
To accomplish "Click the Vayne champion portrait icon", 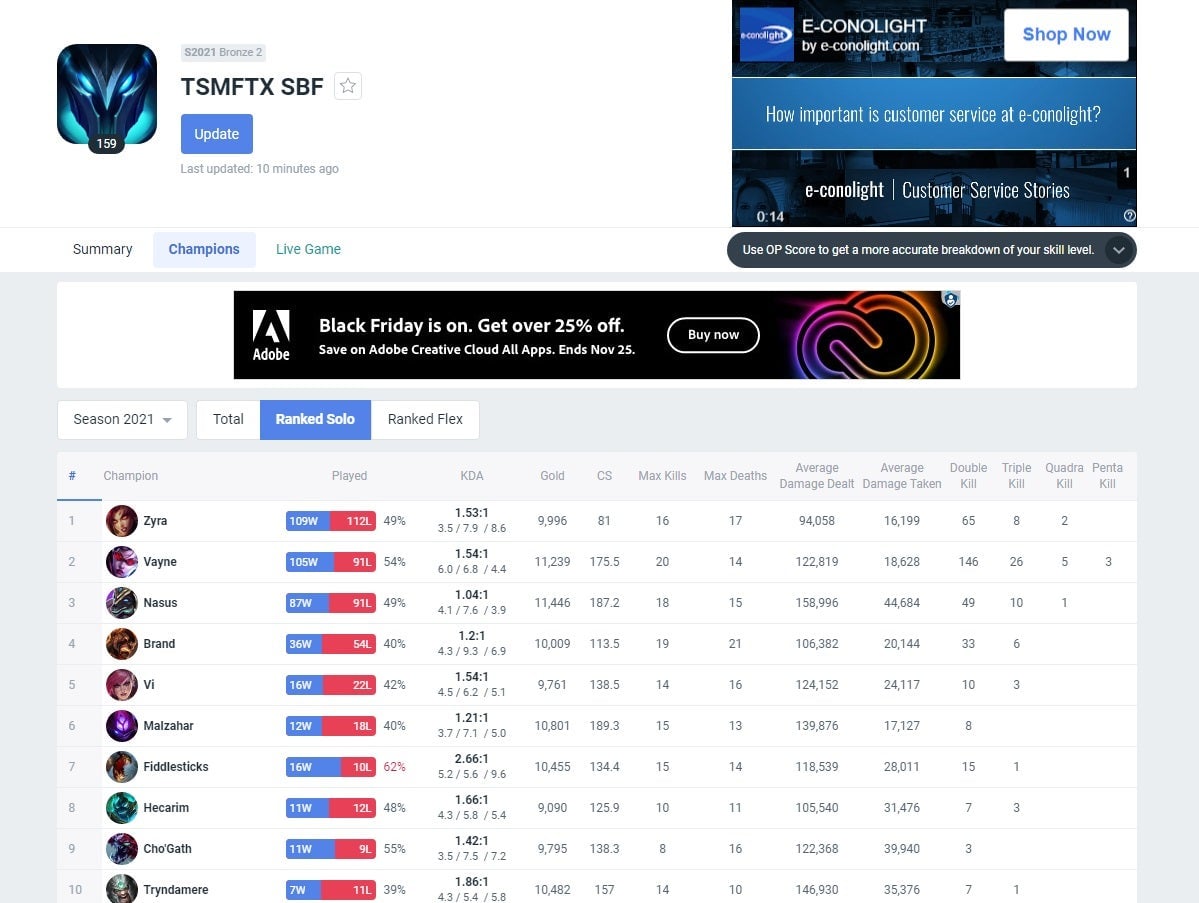I will 122,562.
